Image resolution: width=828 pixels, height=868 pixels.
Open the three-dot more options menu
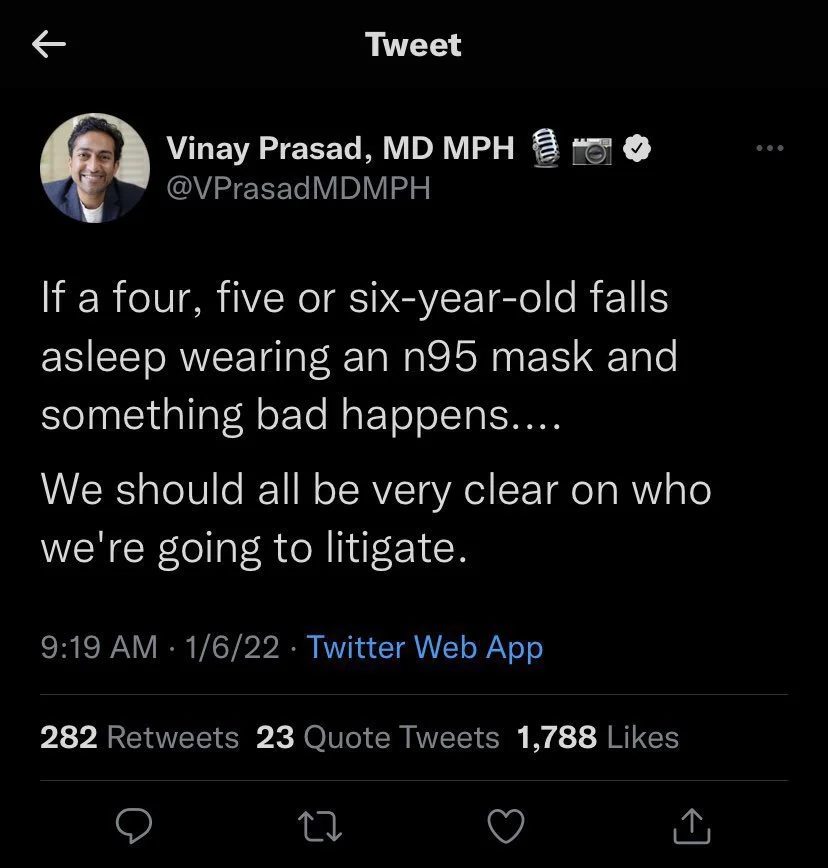pyautogui.click(x=770, y=149)
